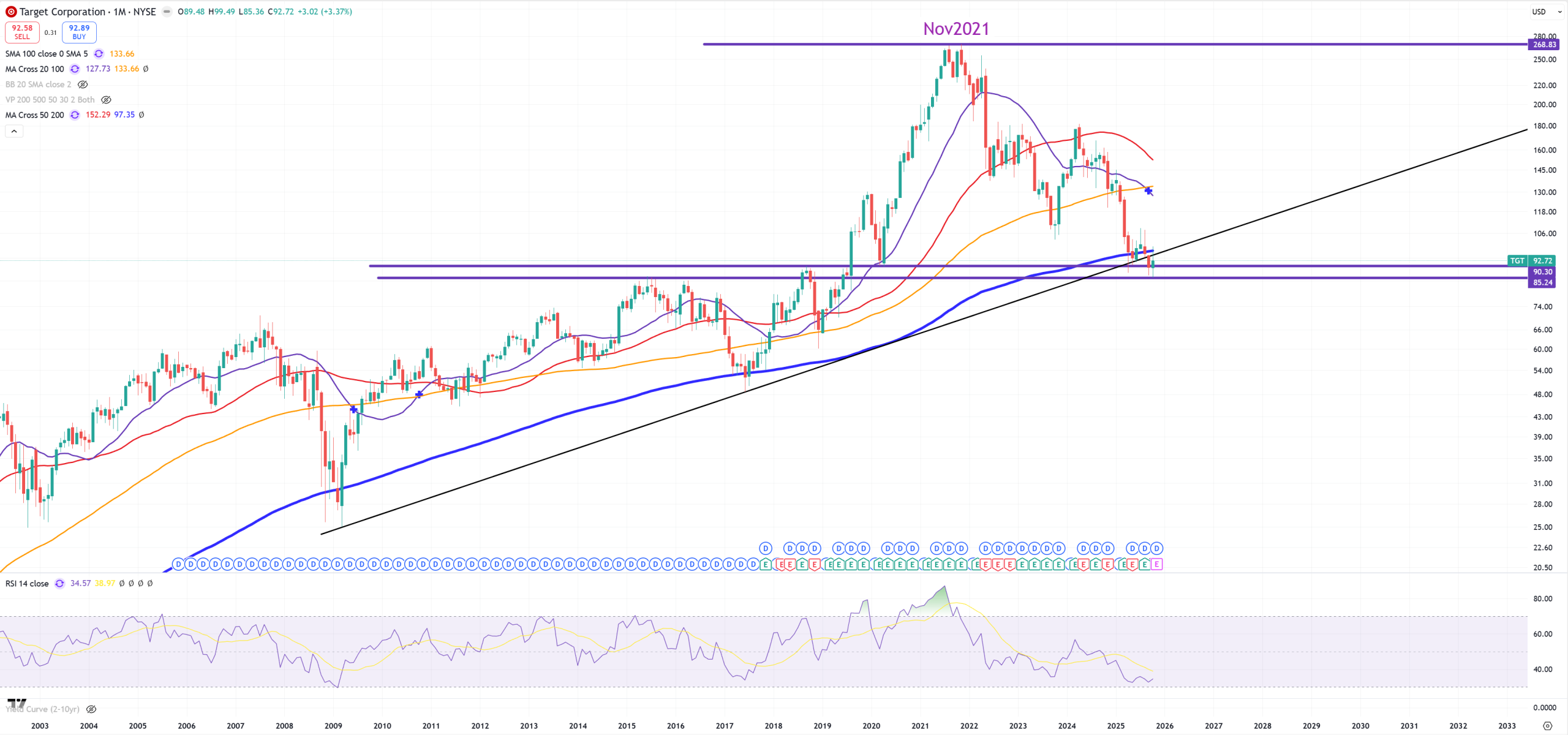1568x735 pixels.
Task: Collapse the indicator legend with chevron
Action: (x=14, y=131)
